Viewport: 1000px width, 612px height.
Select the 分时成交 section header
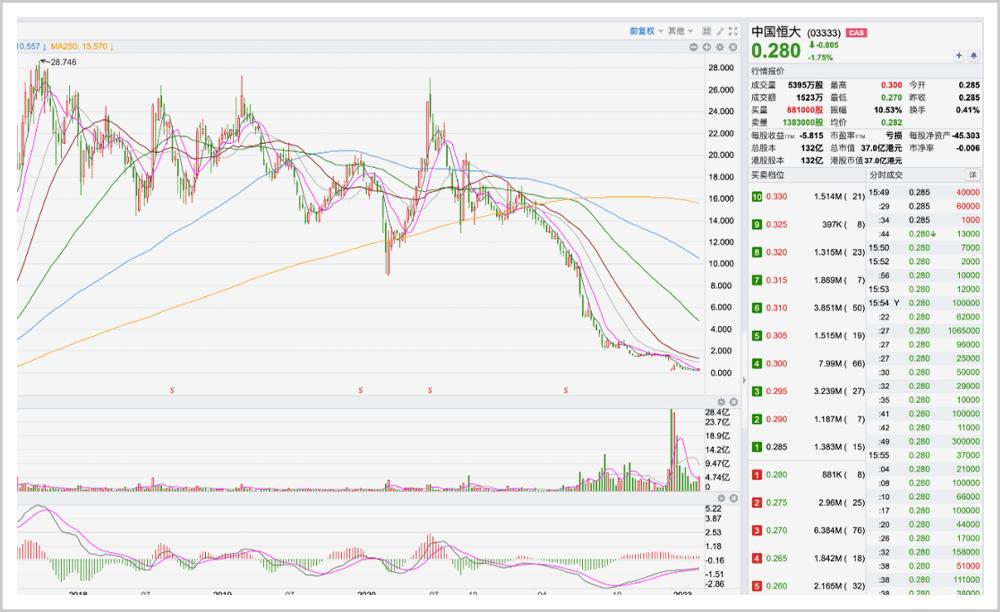point(886,175)
